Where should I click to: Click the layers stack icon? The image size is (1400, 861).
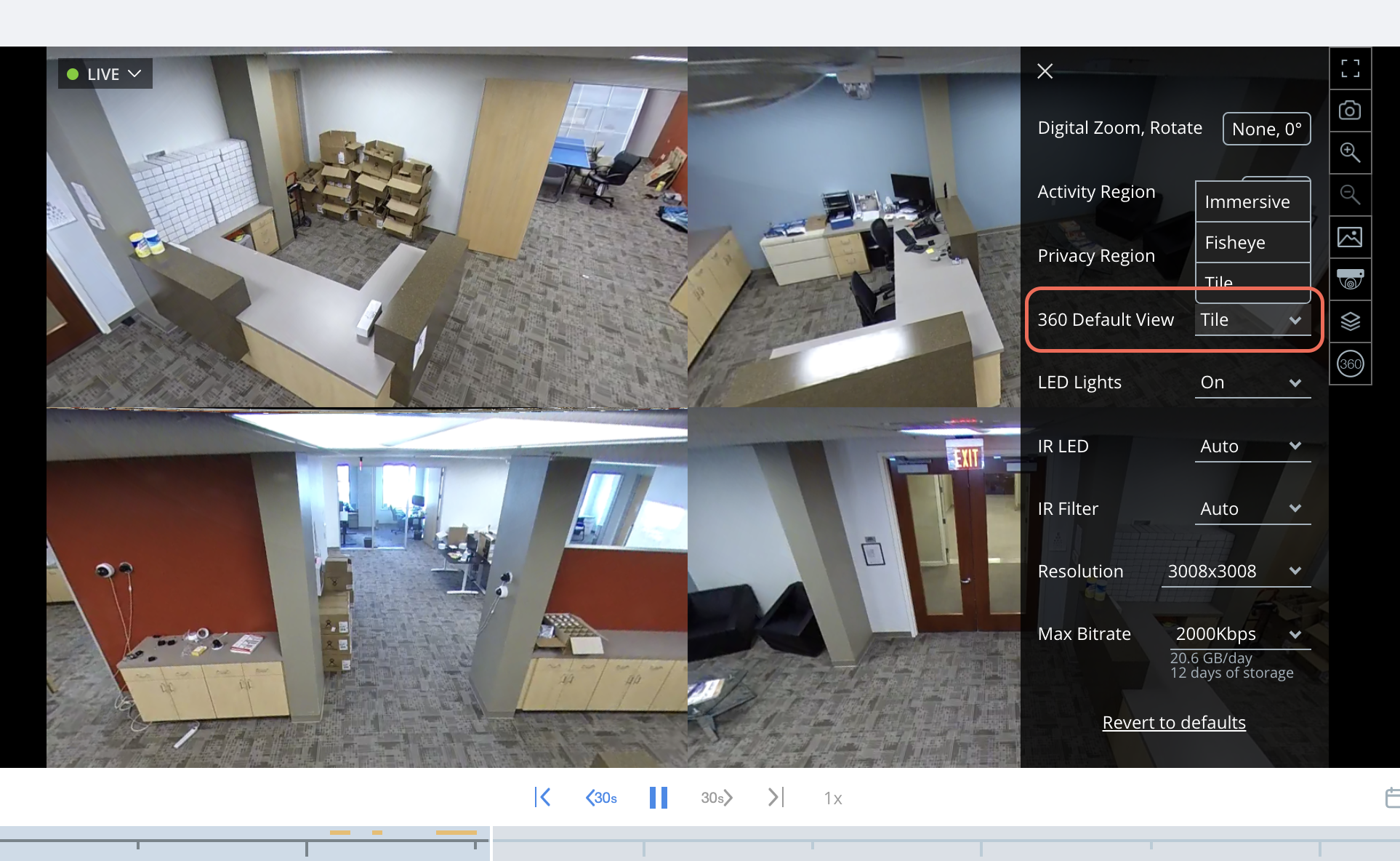point(1350,321)
